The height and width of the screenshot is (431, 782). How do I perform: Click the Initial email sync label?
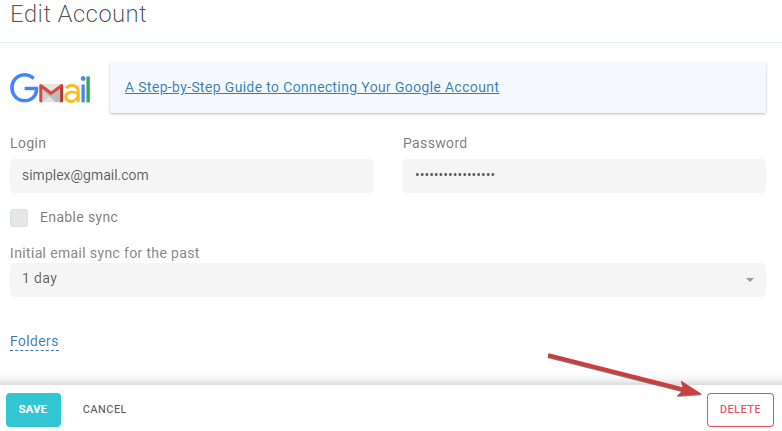(x=105, y=253)
